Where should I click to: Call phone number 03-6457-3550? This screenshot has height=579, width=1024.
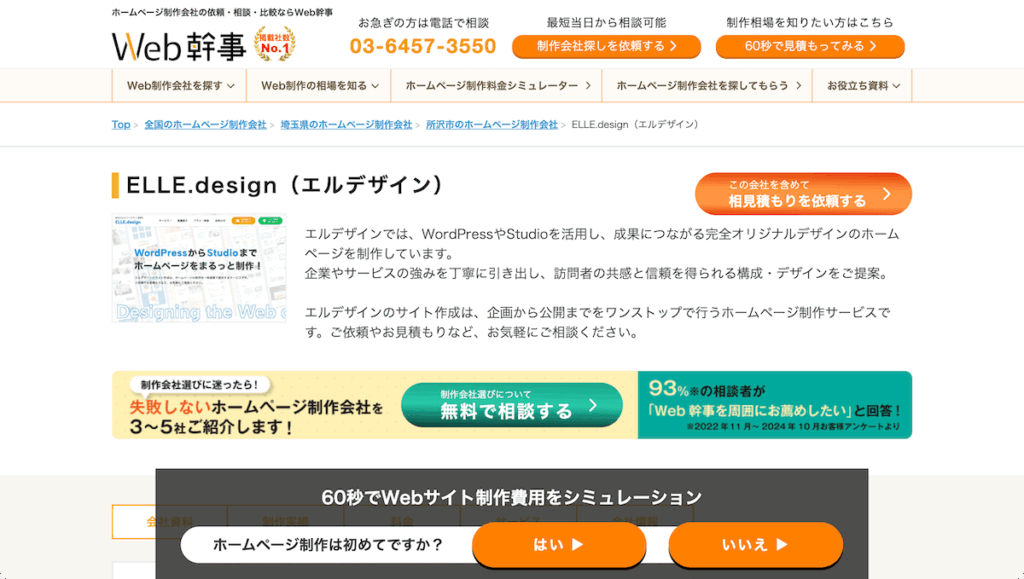[x=423, y=46]
